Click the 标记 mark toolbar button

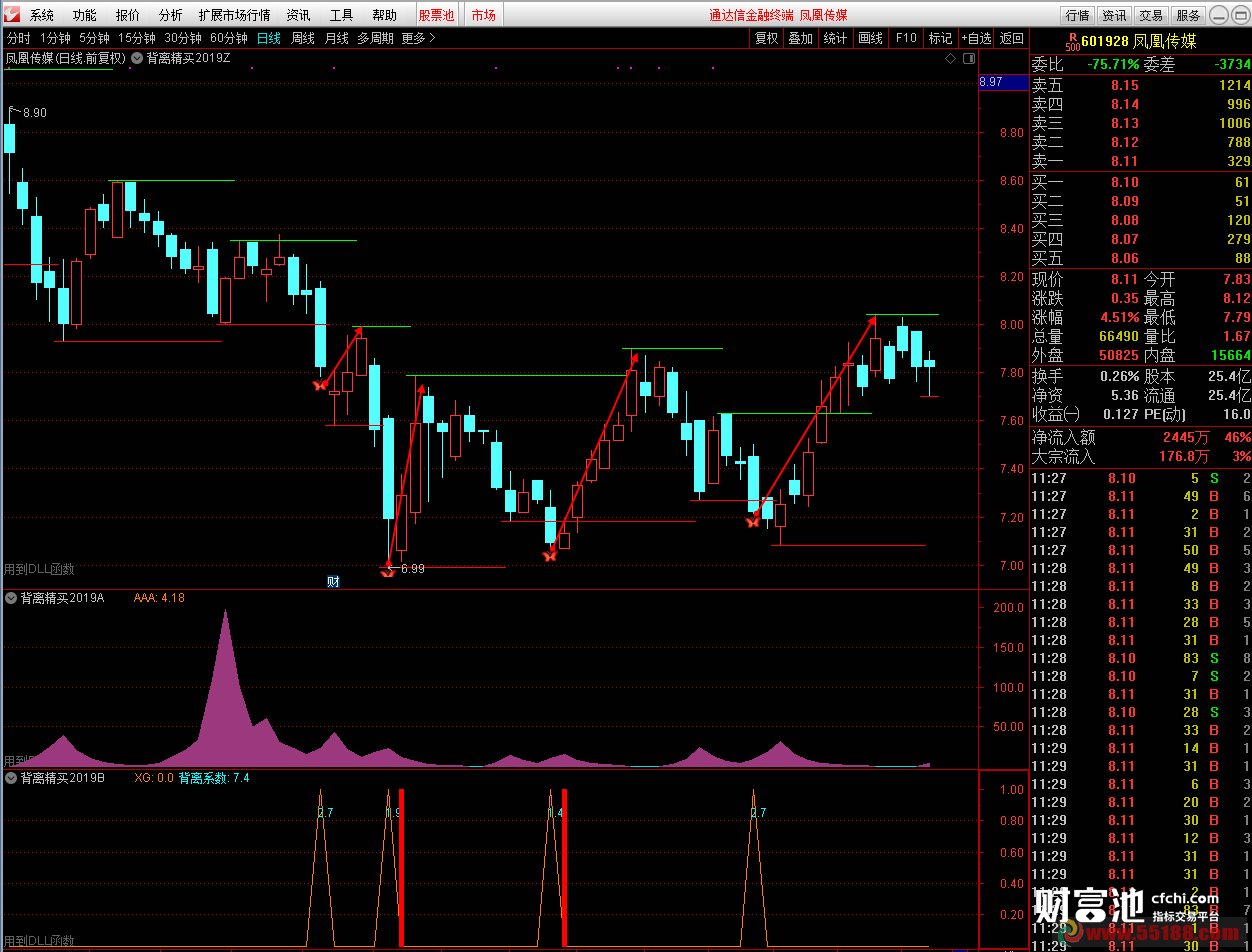941,38
